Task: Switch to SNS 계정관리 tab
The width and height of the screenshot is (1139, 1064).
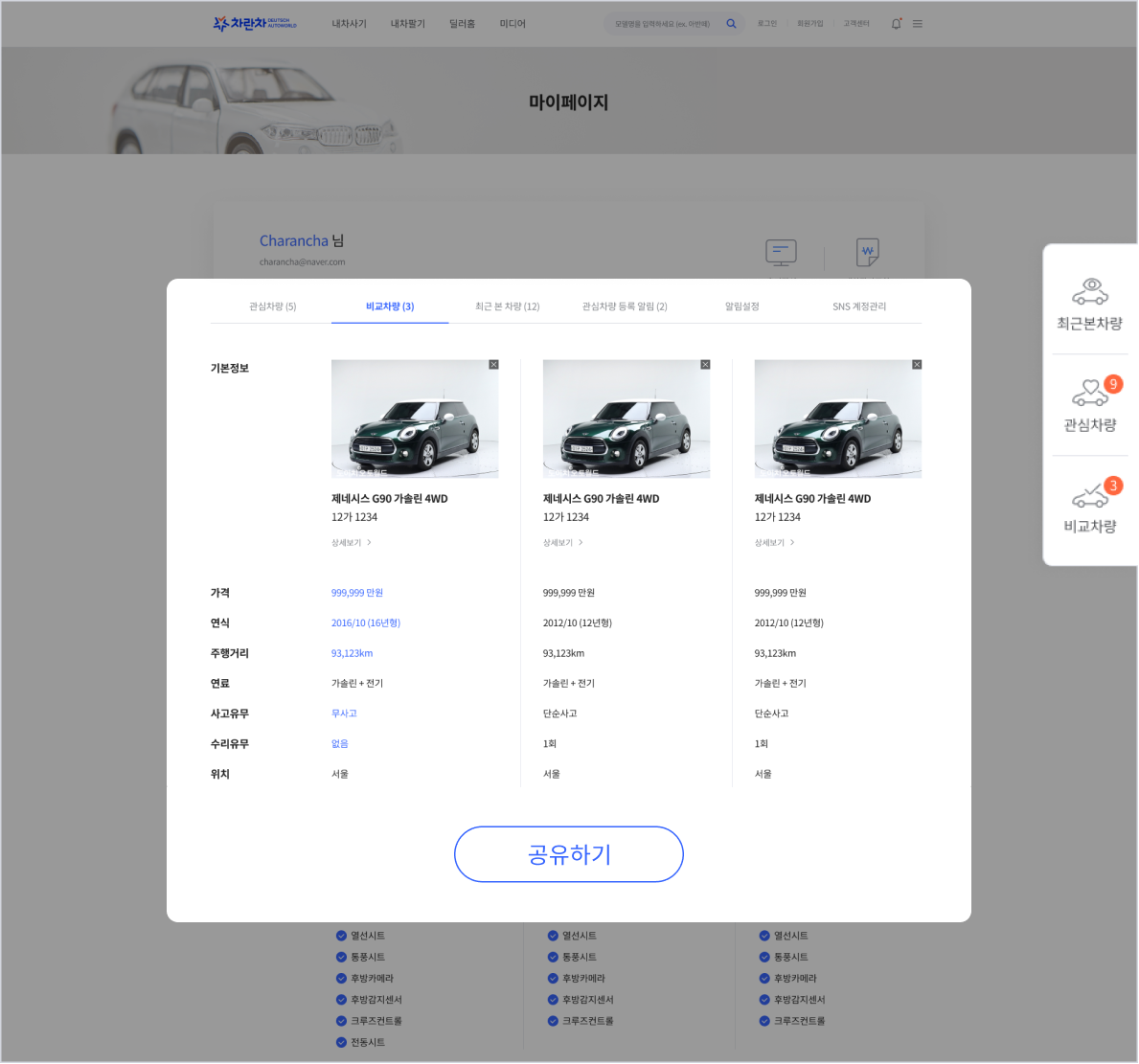Action: pyautogui.click(x=859, y=306)
